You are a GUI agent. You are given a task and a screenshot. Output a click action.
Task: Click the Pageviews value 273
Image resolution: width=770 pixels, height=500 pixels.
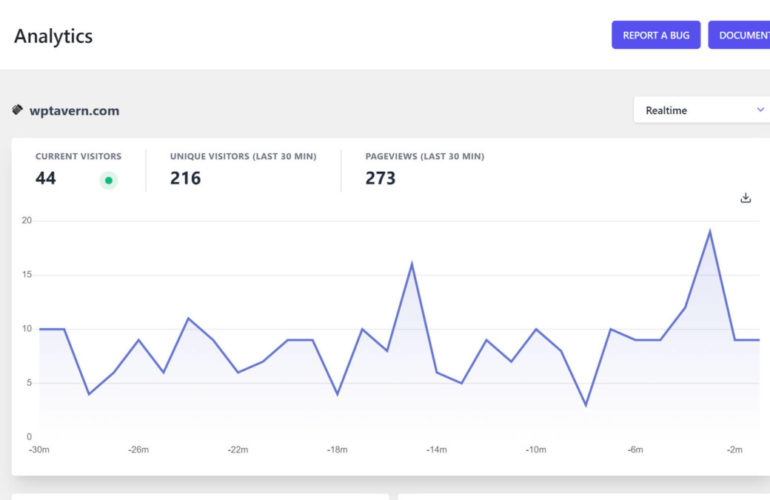[x=380, y=178]
